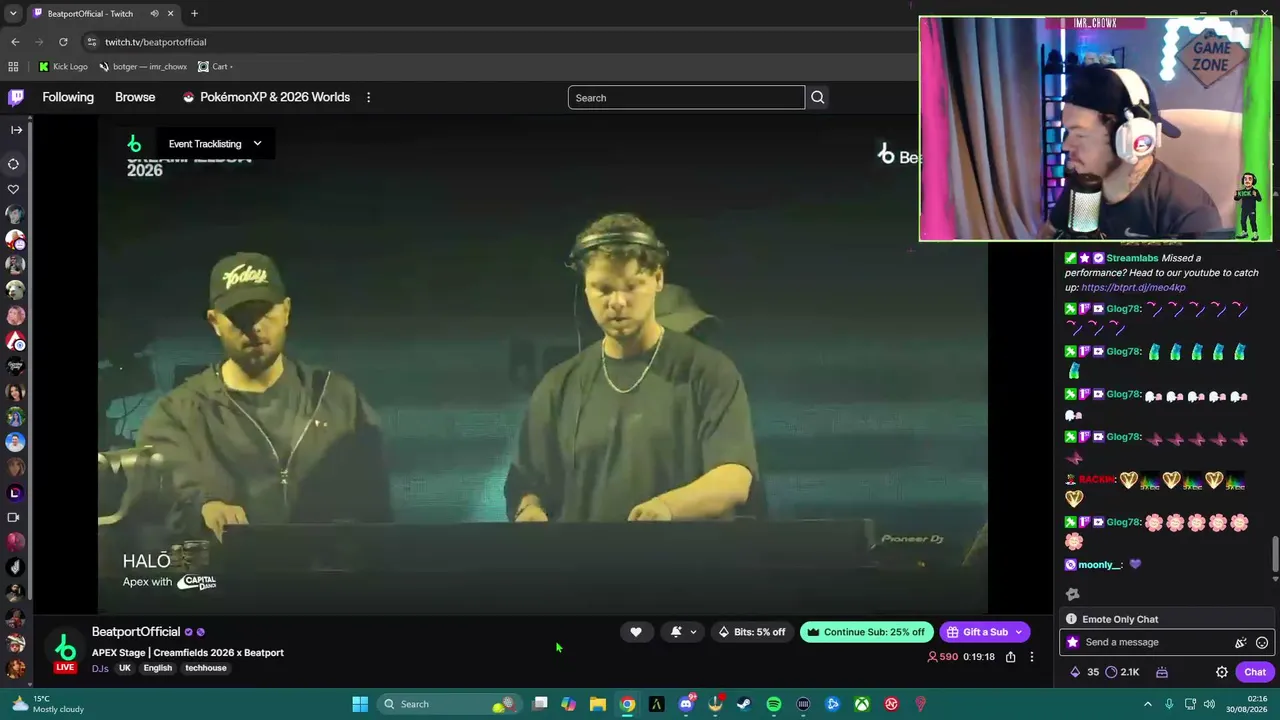Viewport: 1280px width, 720px height.
Task: Open the Windows Start menu
Action: [360, 704]
